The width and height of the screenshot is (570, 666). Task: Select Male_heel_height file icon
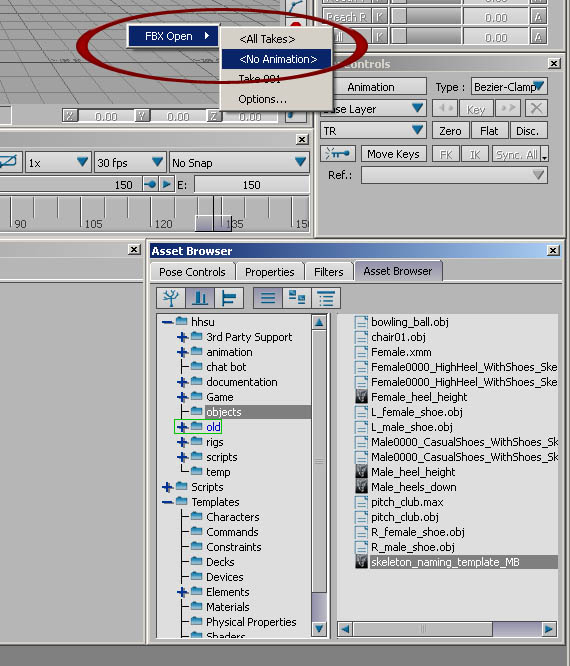point(361,472)
